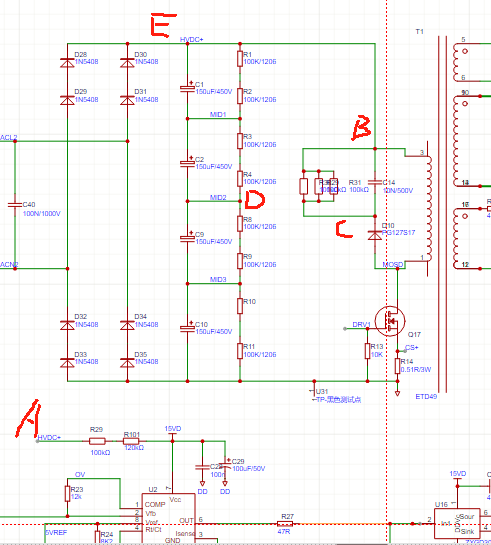Image resolution: width=491 pixels, height=545 pixels.
Task: Click the D33 diode symbol
Action: pos(67,363)
